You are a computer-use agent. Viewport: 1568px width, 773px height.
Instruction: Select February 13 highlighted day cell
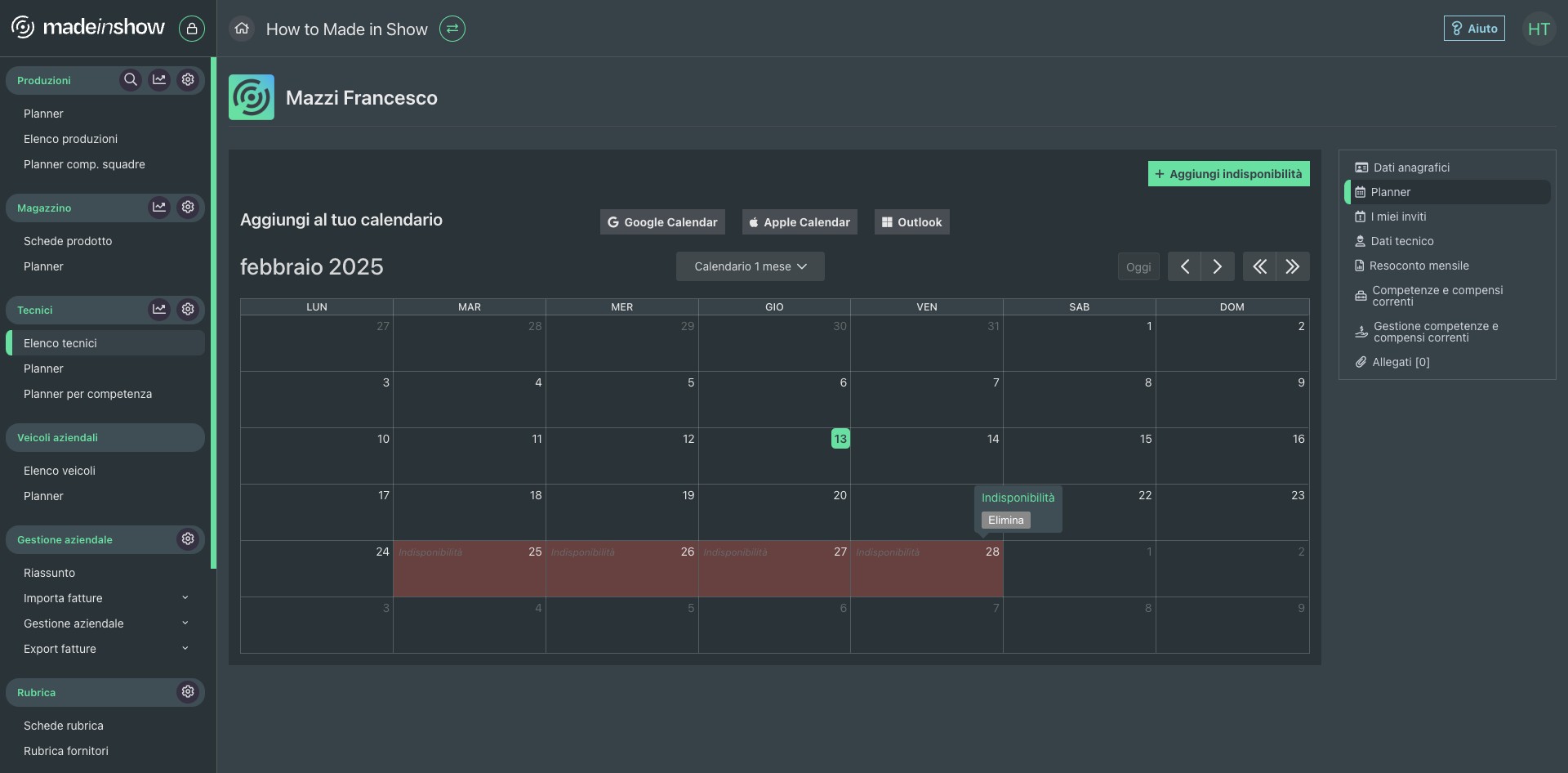click(x=840, y=439)
